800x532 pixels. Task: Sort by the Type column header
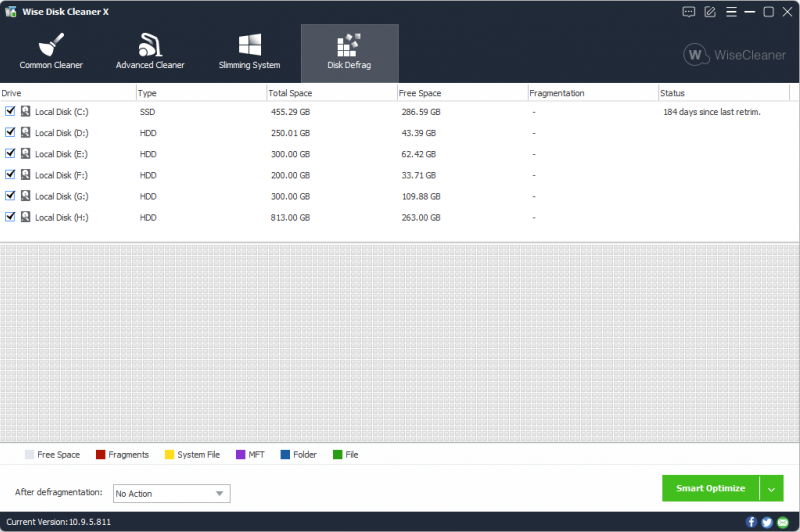tap(202, 93)
